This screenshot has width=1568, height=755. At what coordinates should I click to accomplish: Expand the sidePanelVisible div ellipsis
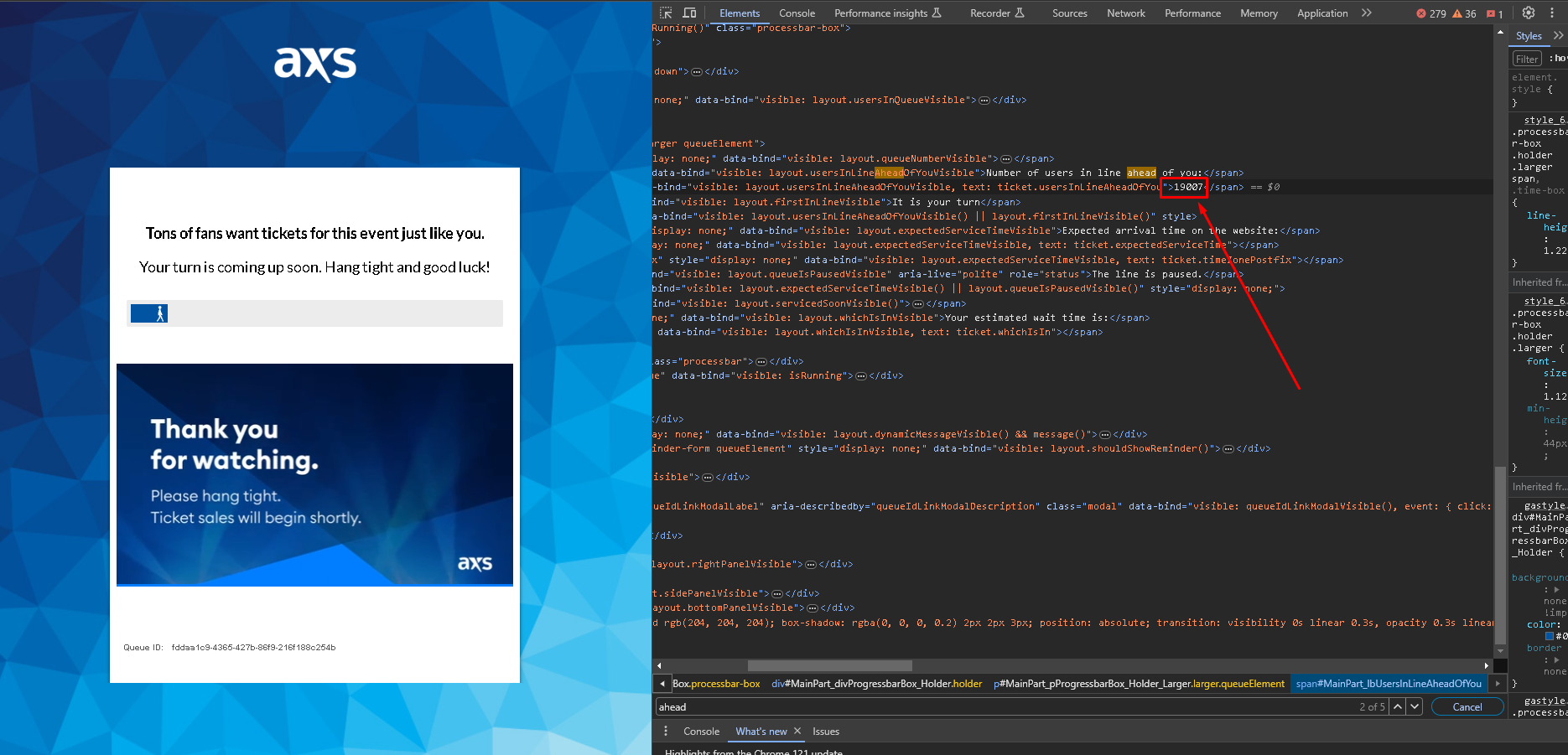pyautogui.click(x=777, y=594)
